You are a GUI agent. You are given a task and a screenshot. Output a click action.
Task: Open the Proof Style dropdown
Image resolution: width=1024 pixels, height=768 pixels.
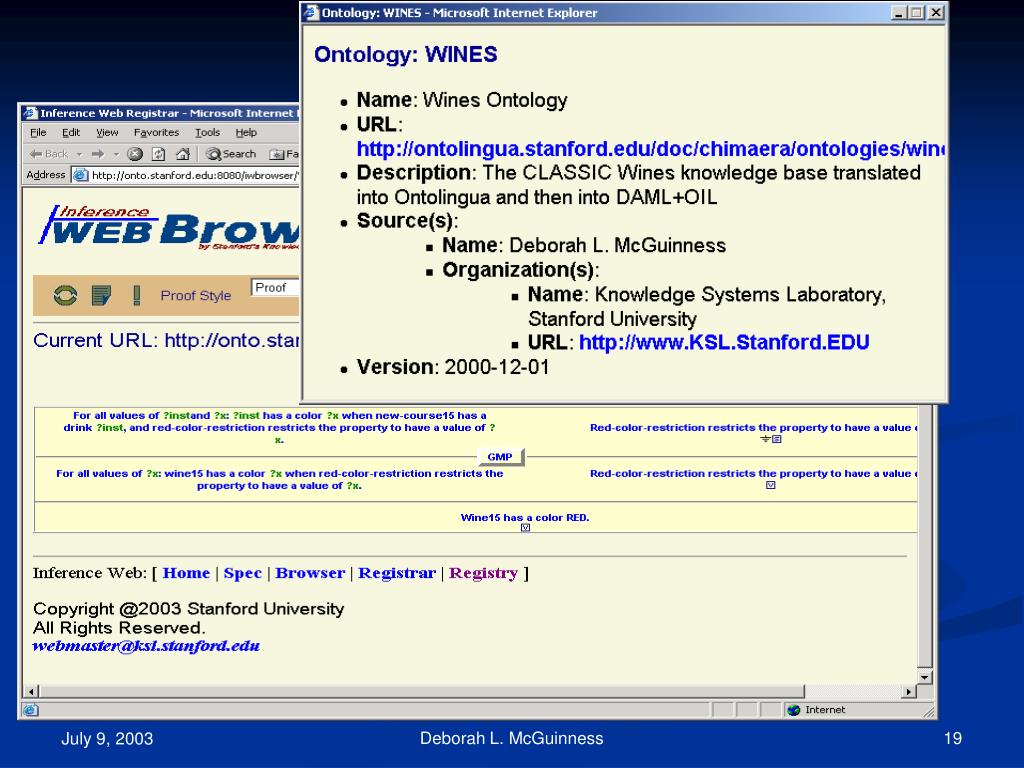point(275,288)
